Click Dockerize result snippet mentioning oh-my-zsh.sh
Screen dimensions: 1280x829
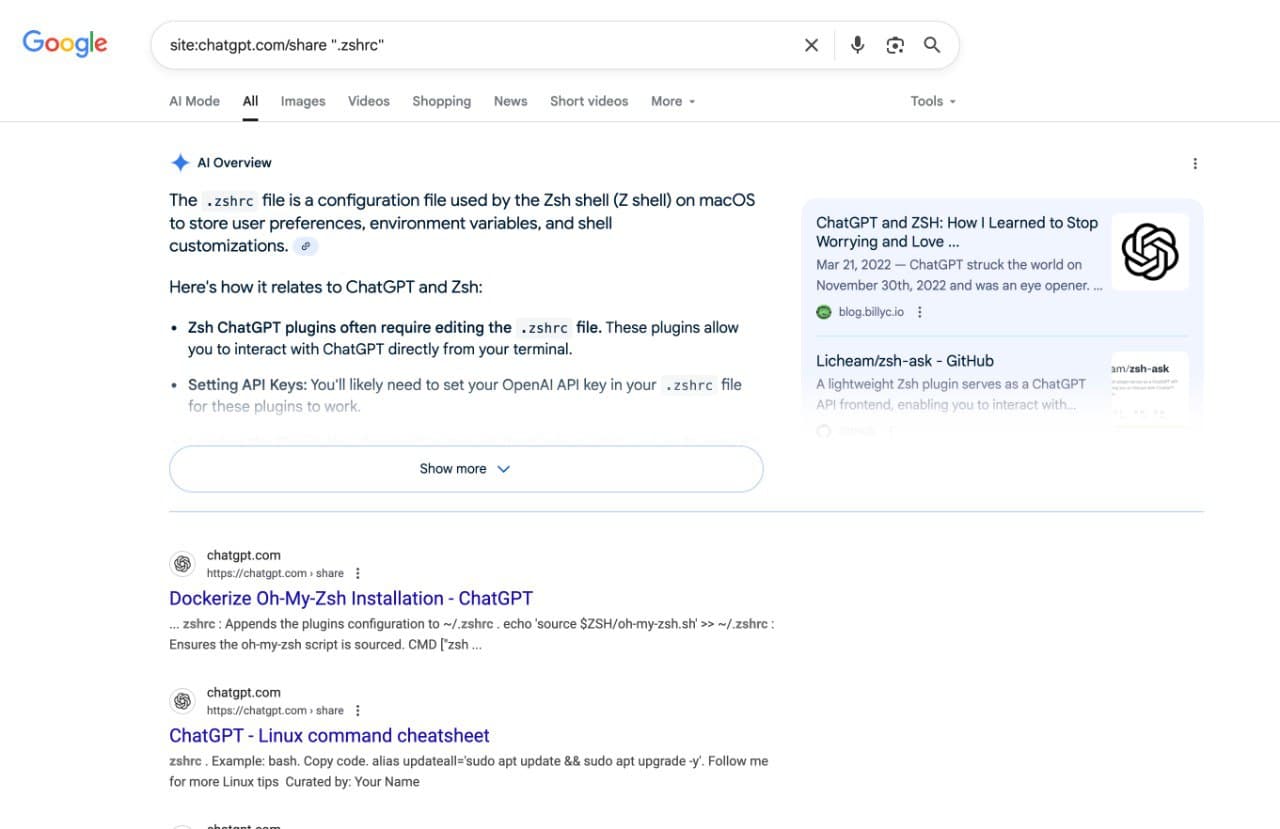[x=471, y=634]
